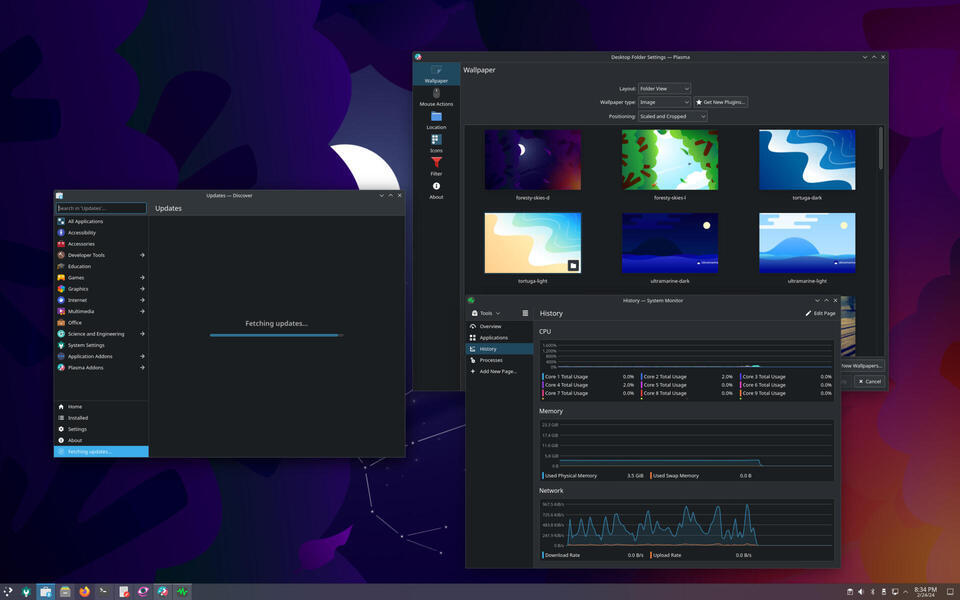
Task: Open the Layout dropdown (Folder View)
Action: (x=664, y=89)
